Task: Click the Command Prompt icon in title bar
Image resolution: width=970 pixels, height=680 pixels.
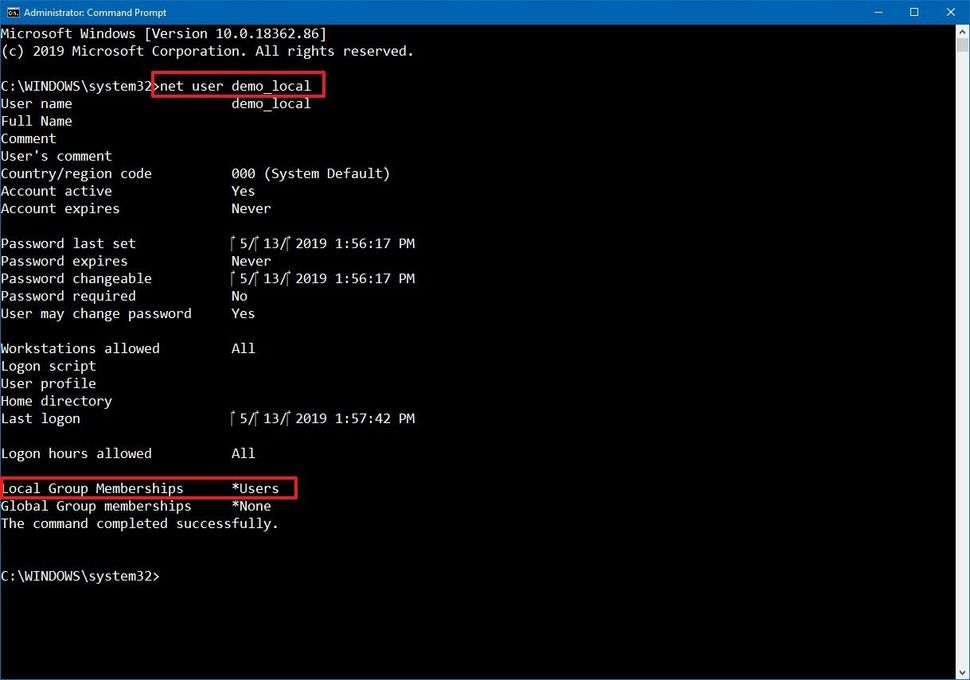Action: tap(12, 12)
